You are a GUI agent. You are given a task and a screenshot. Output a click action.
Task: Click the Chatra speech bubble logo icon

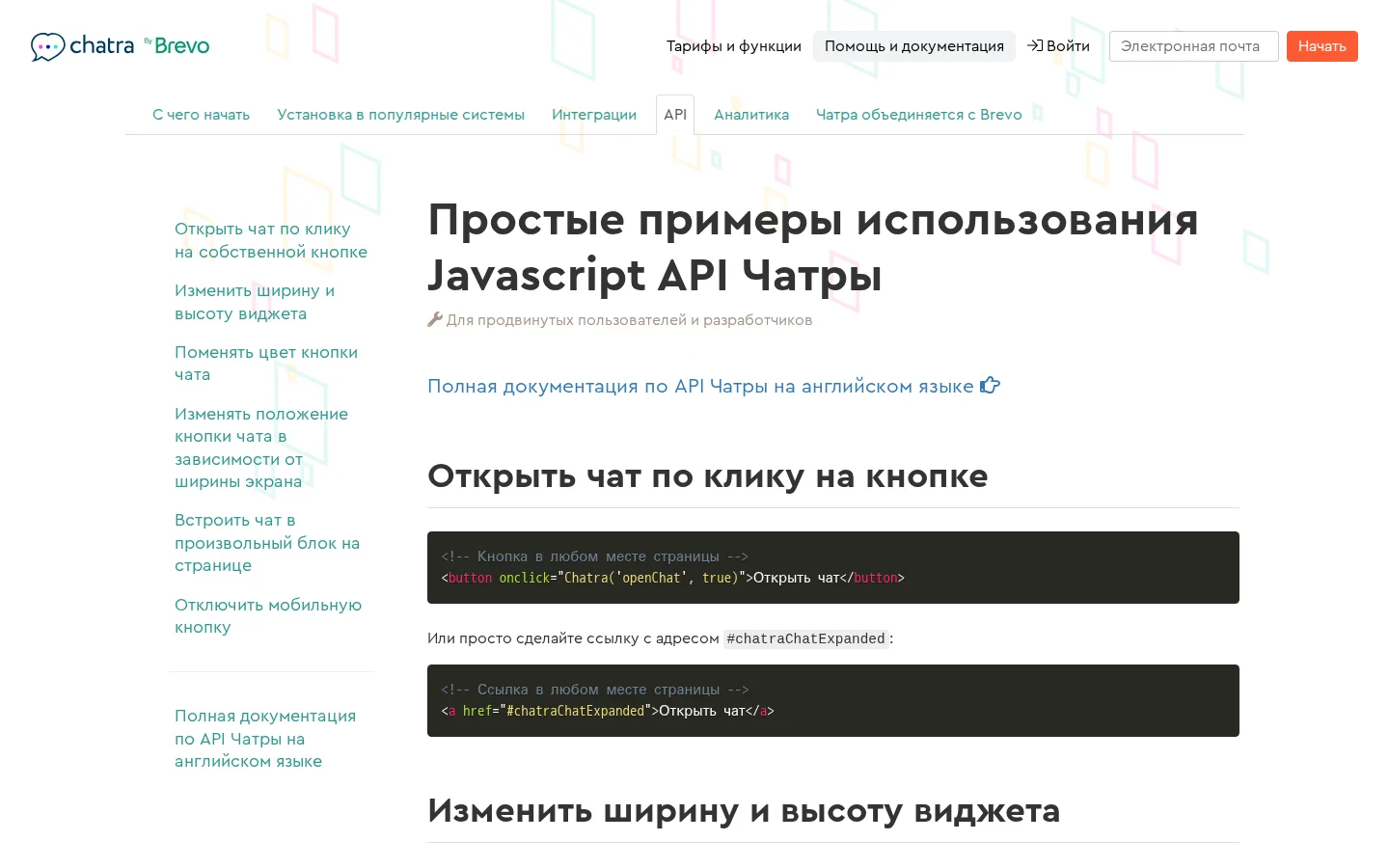pos(47,46)
